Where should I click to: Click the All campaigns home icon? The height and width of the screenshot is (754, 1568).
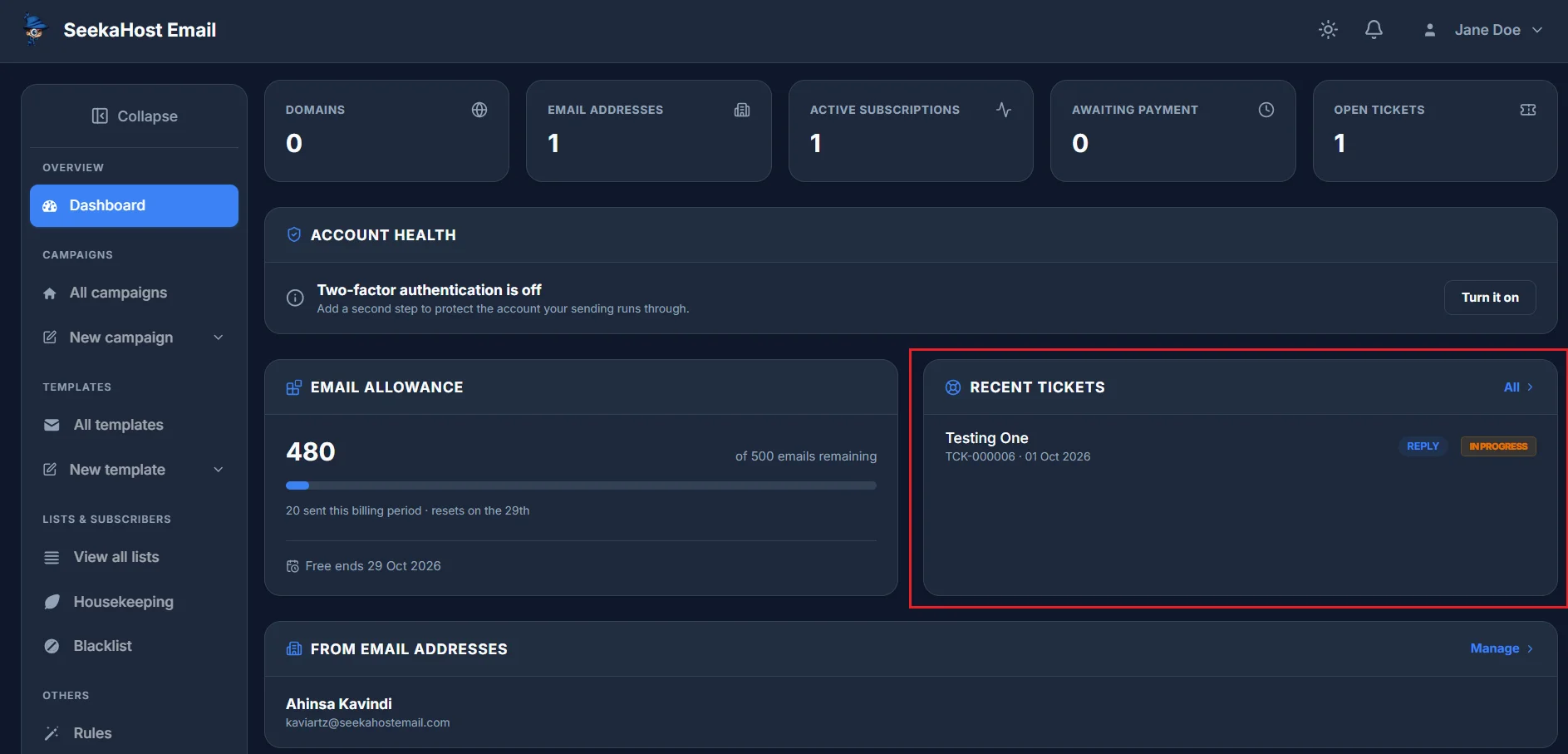point(50,293)
